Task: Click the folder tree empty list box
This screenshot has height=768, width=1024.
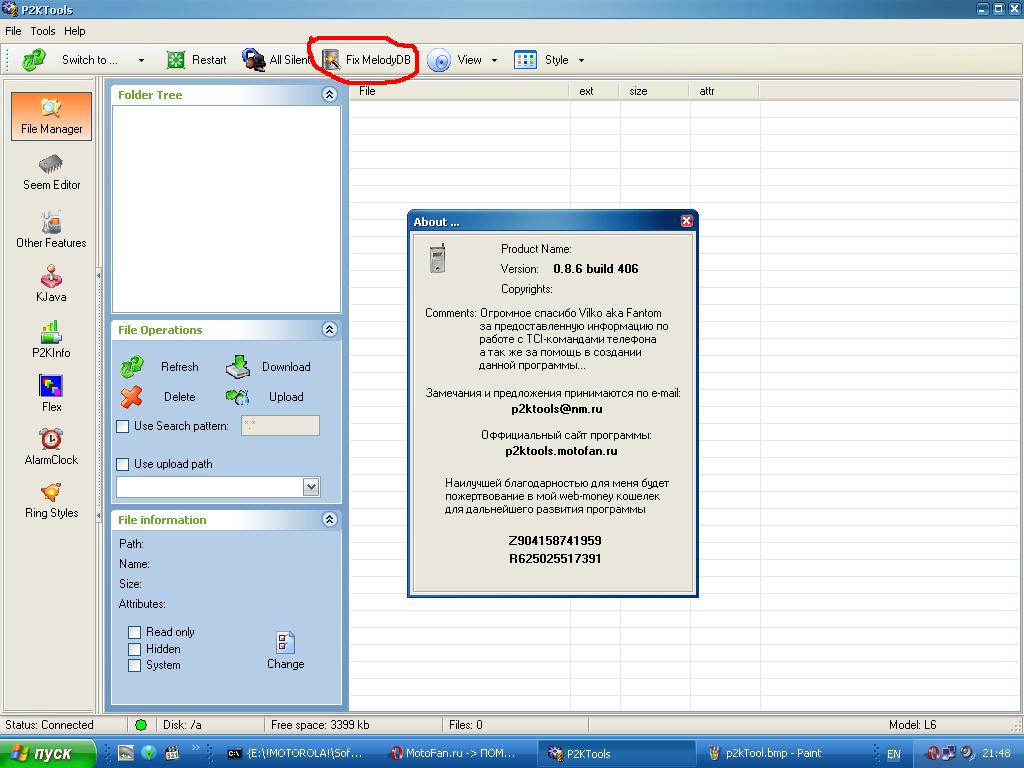Action: (226, 209)
